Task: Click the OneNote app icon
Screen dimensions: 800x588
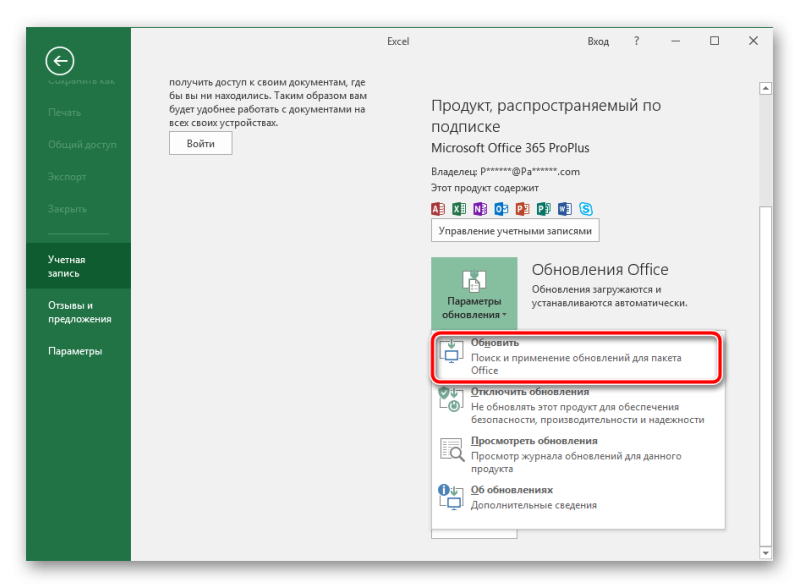Action: [480, 209]
